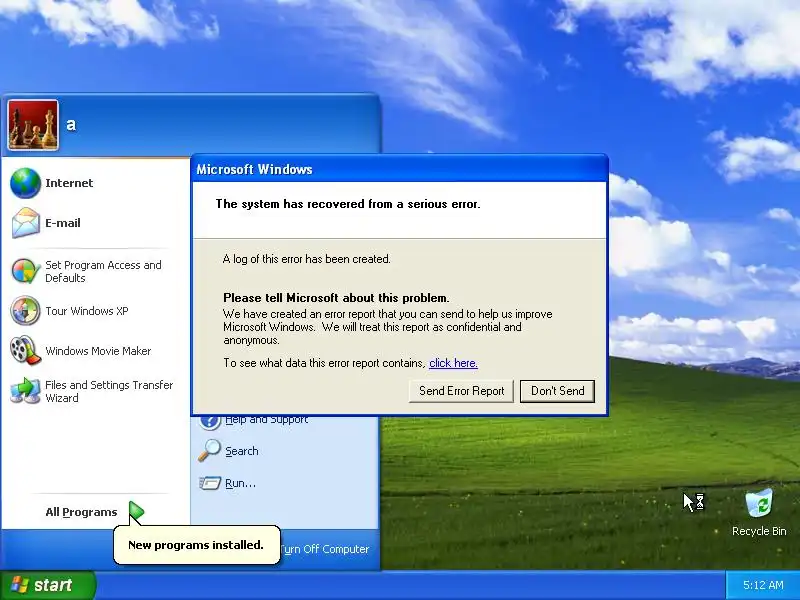Click the chess pieces user picture

click(x=33, y=125)
